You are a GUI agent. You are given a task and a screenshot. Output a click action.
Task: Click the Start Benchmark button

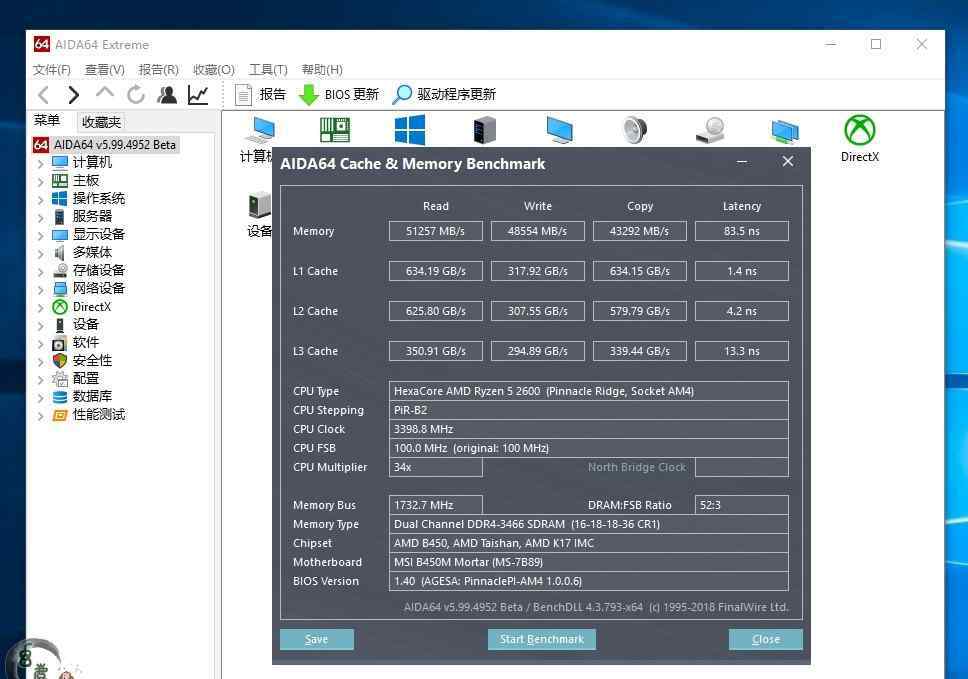(541, 639)
